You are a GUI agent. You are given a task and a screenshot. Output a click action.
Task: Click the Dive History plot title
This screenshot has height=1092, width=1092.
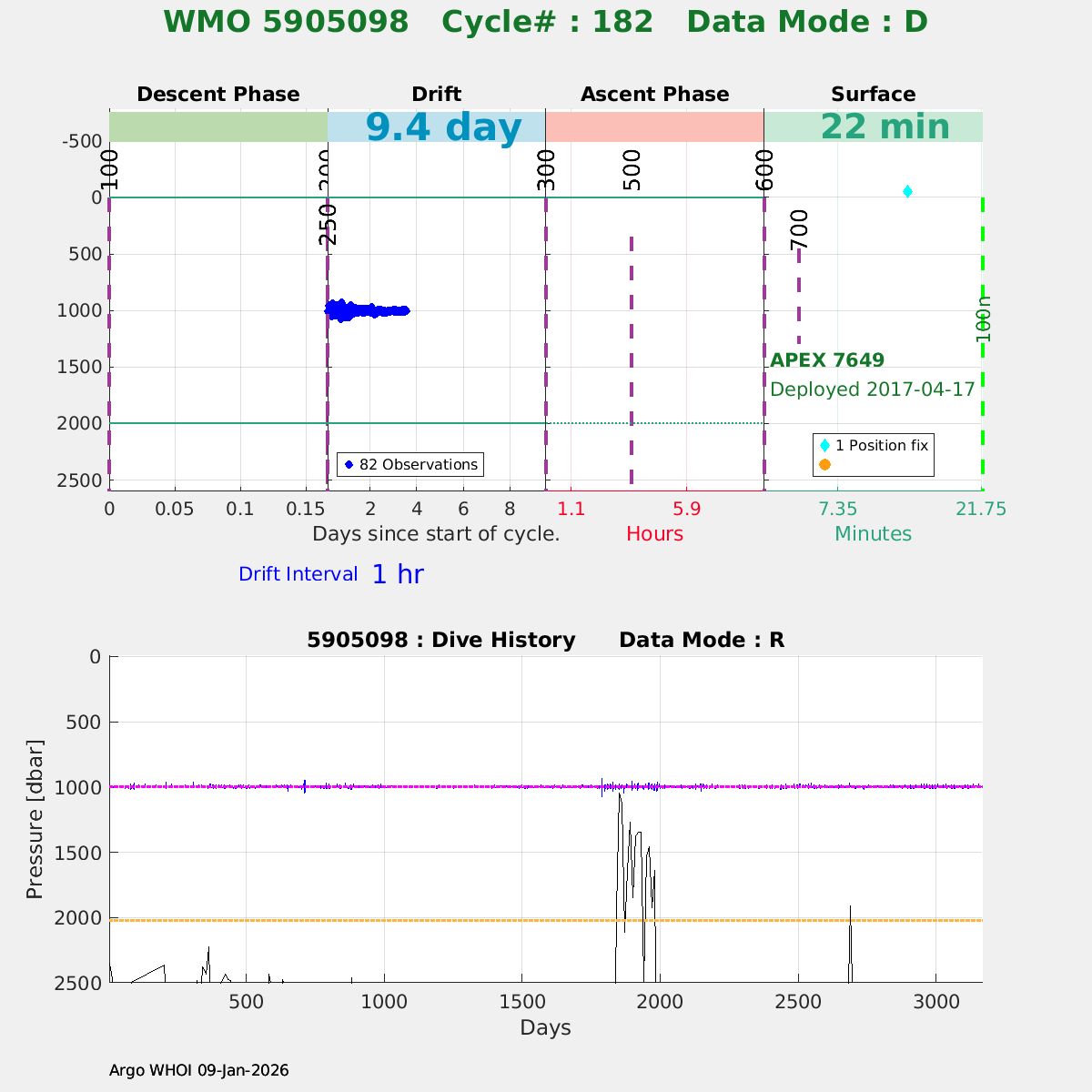(x=545, y=641)
